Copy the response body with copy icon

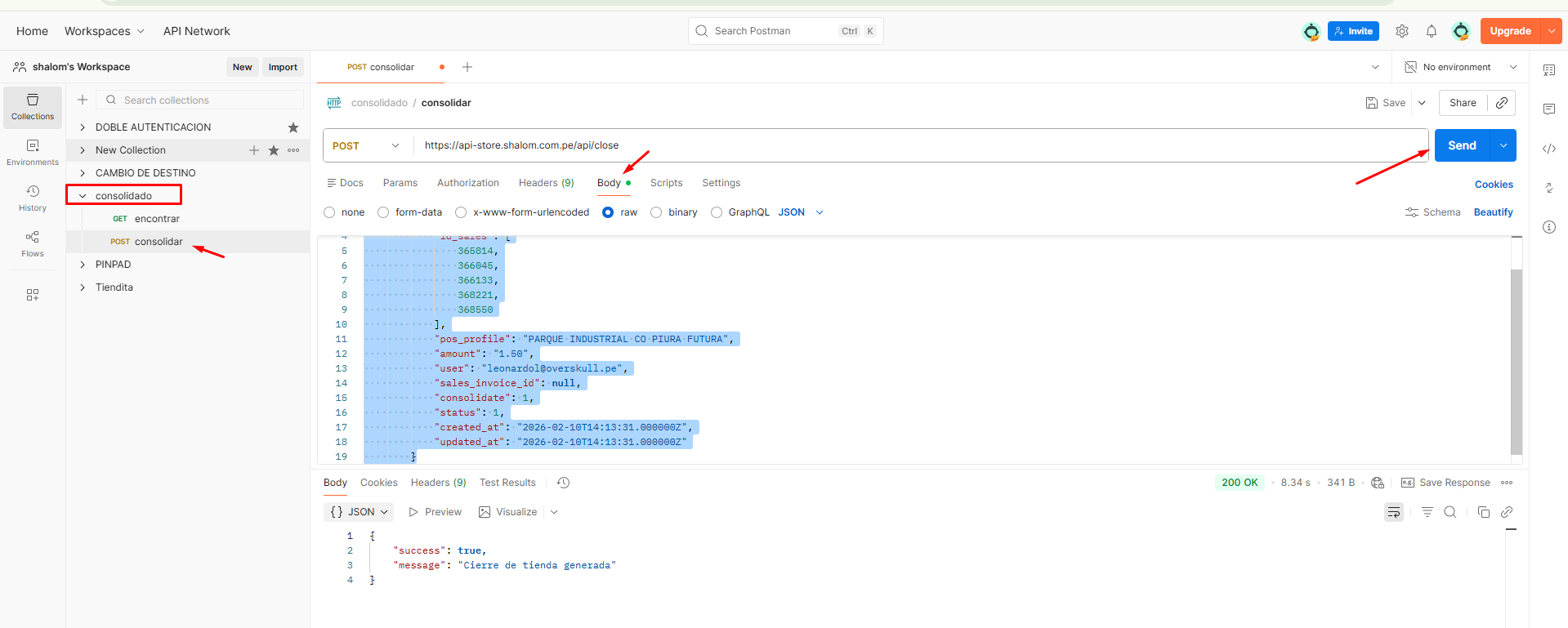click(1483, 512)
